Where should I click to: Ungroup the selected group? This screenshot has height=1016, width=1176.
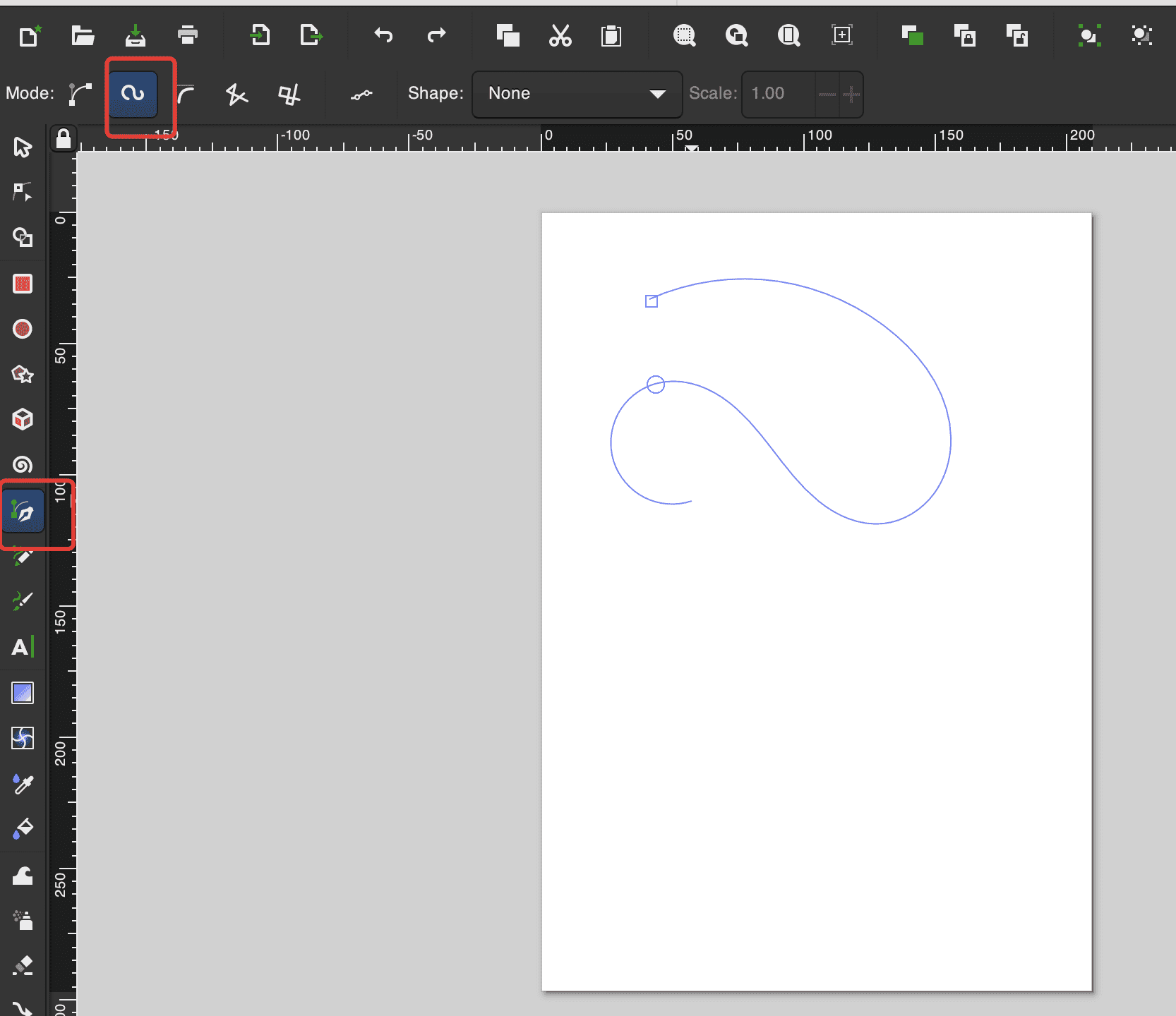pos(1141,35)
